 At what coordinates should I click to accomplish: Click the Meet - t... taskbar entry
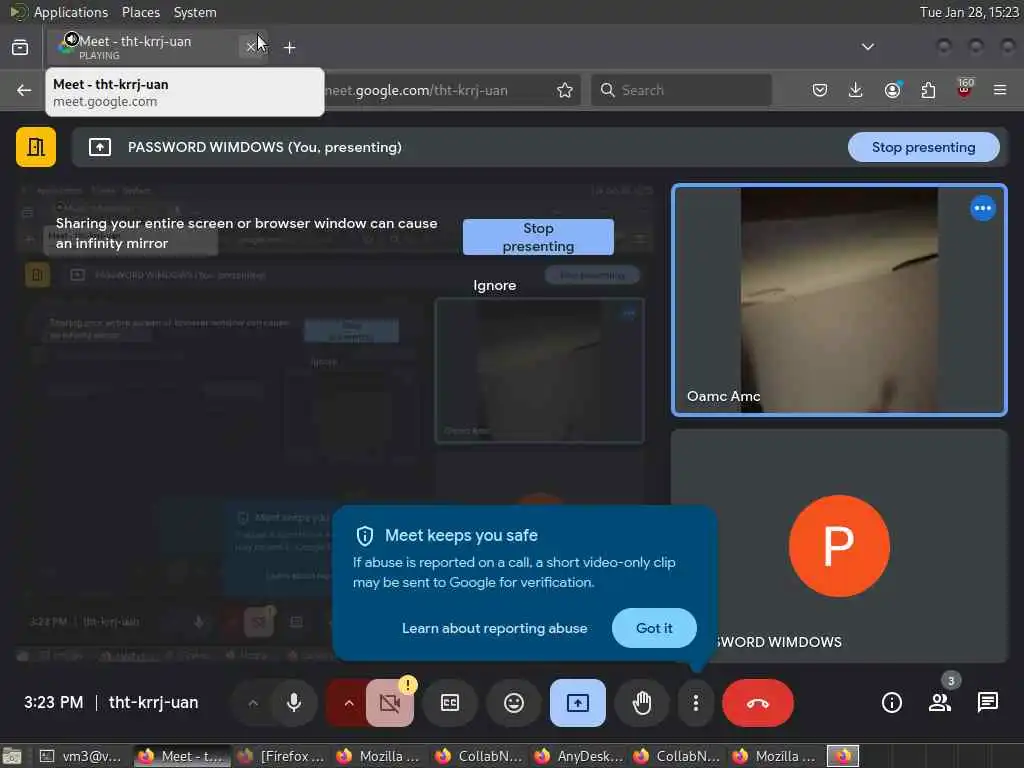tap(182, 756)
